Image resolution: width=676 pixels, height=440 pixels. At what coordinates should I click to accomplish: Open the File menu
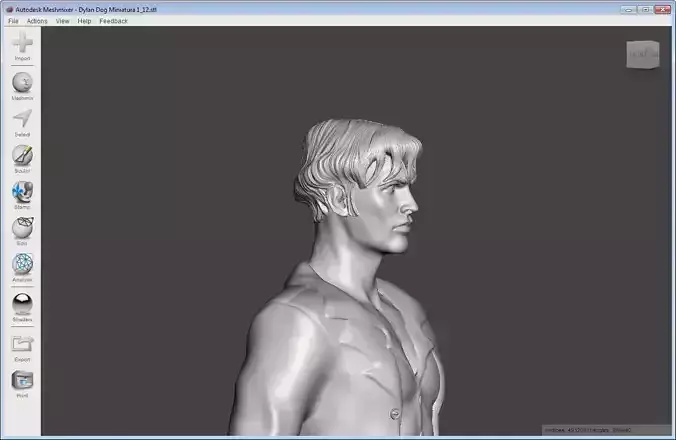(x=13, y=21)
